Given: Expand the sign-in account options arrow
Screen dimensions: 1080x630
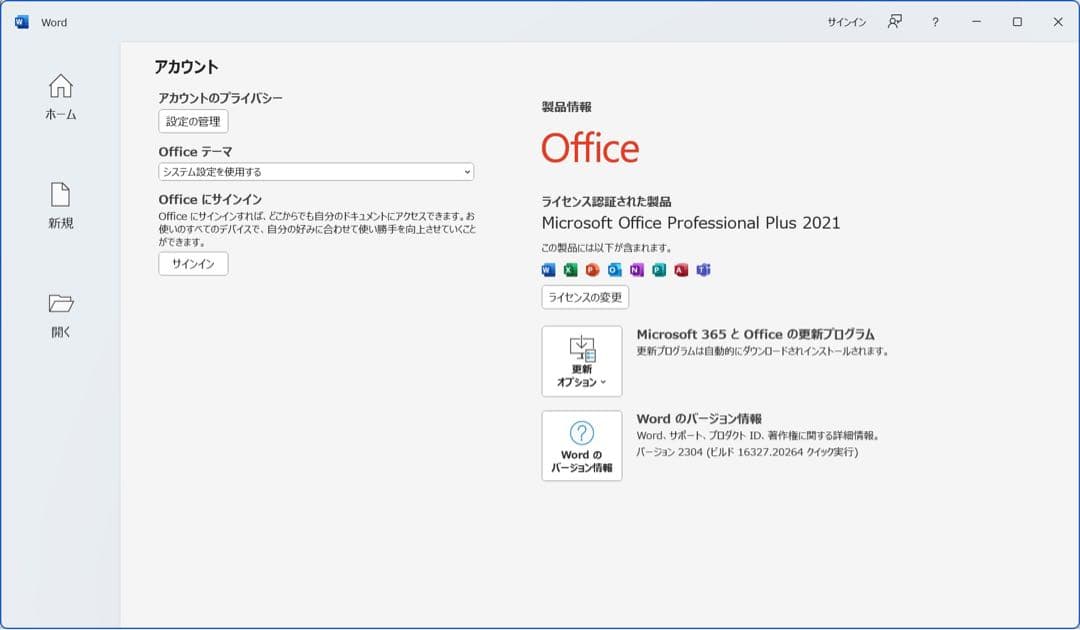Looking at the screenshot, I should [x=897, y=20].
